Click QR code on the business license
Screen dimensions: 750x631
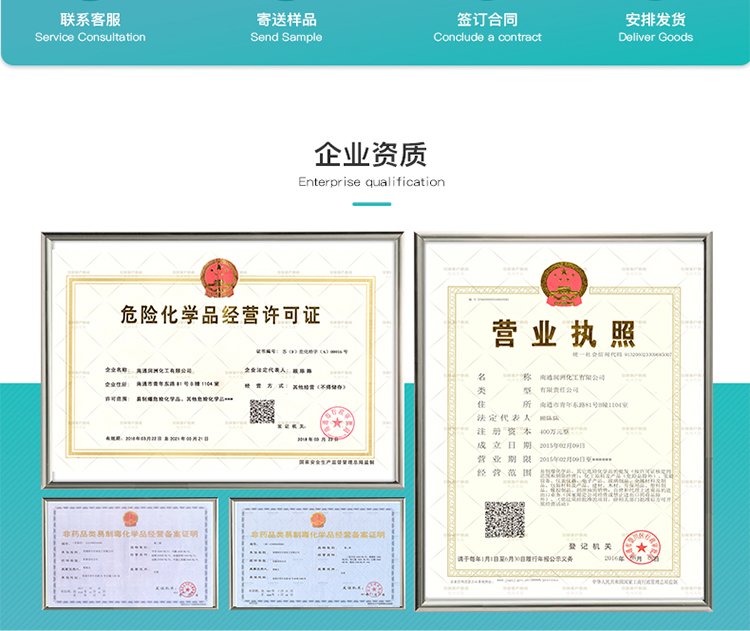tap(505, 520)
